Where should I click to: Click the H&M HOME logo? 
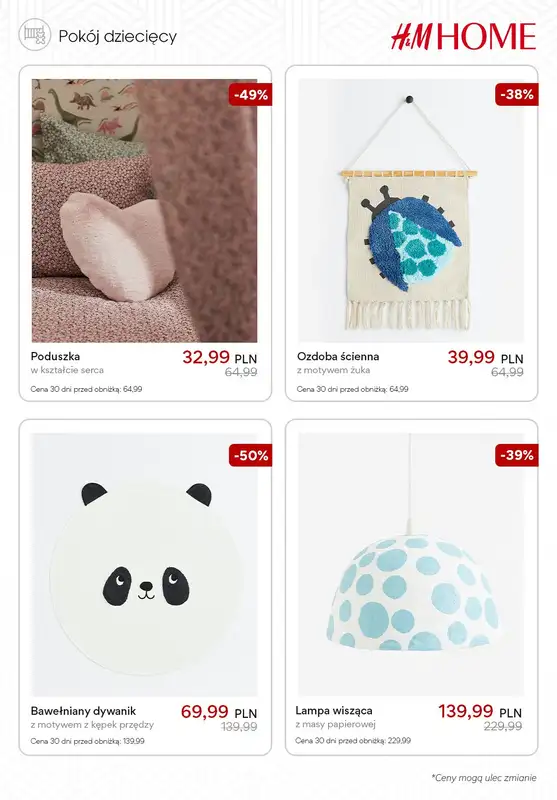click(x=463, y=36)
